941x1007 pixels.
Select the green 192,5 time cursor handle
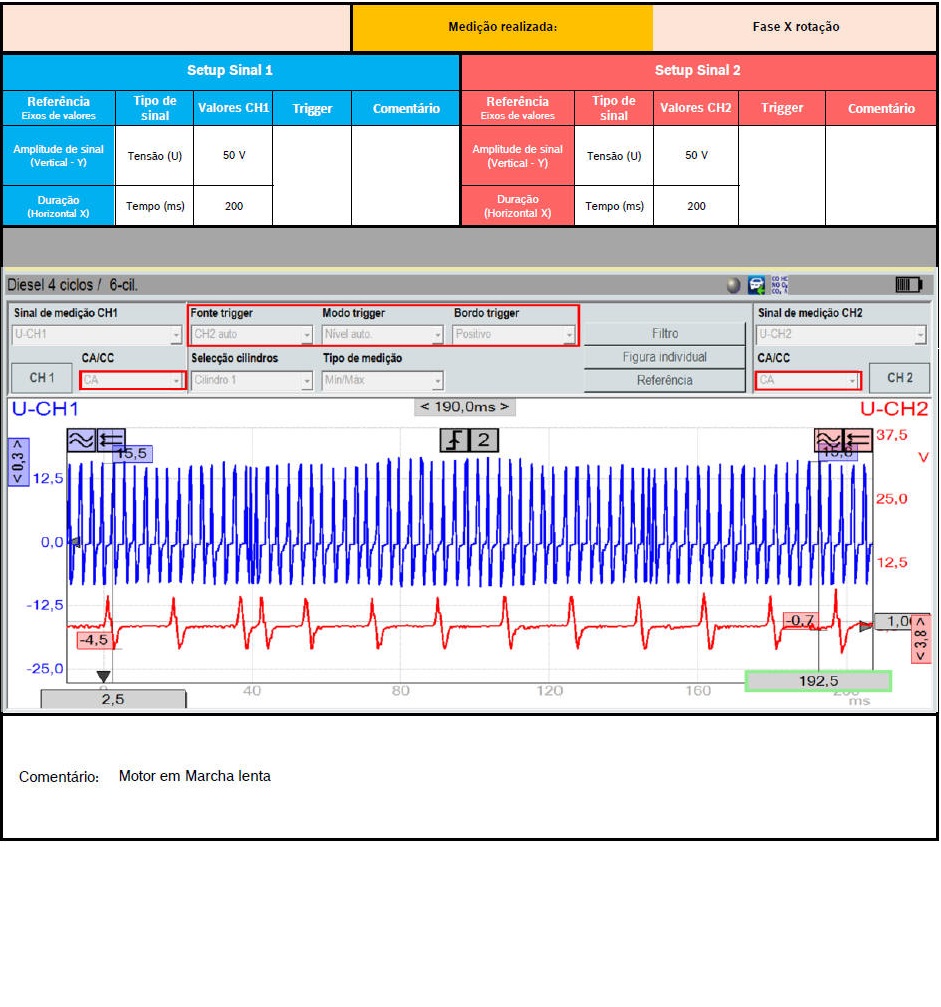click(x=818, y=681)
